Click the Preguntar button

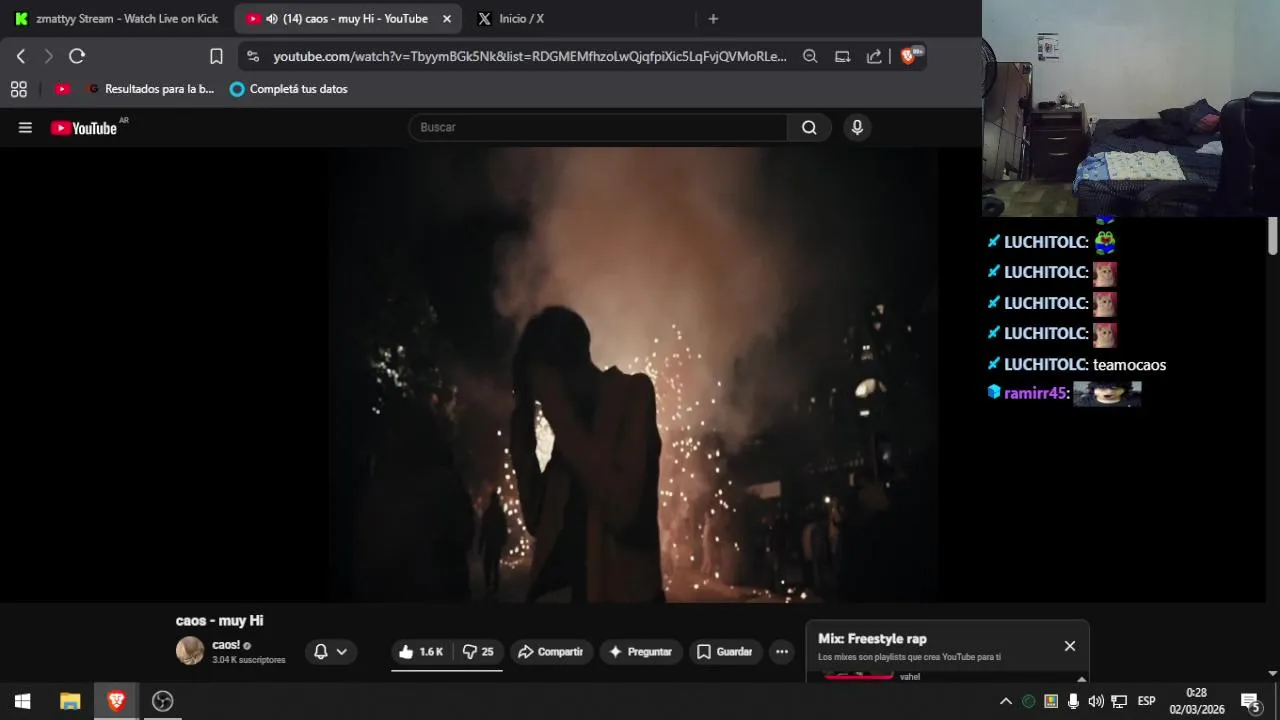(640, 652)
